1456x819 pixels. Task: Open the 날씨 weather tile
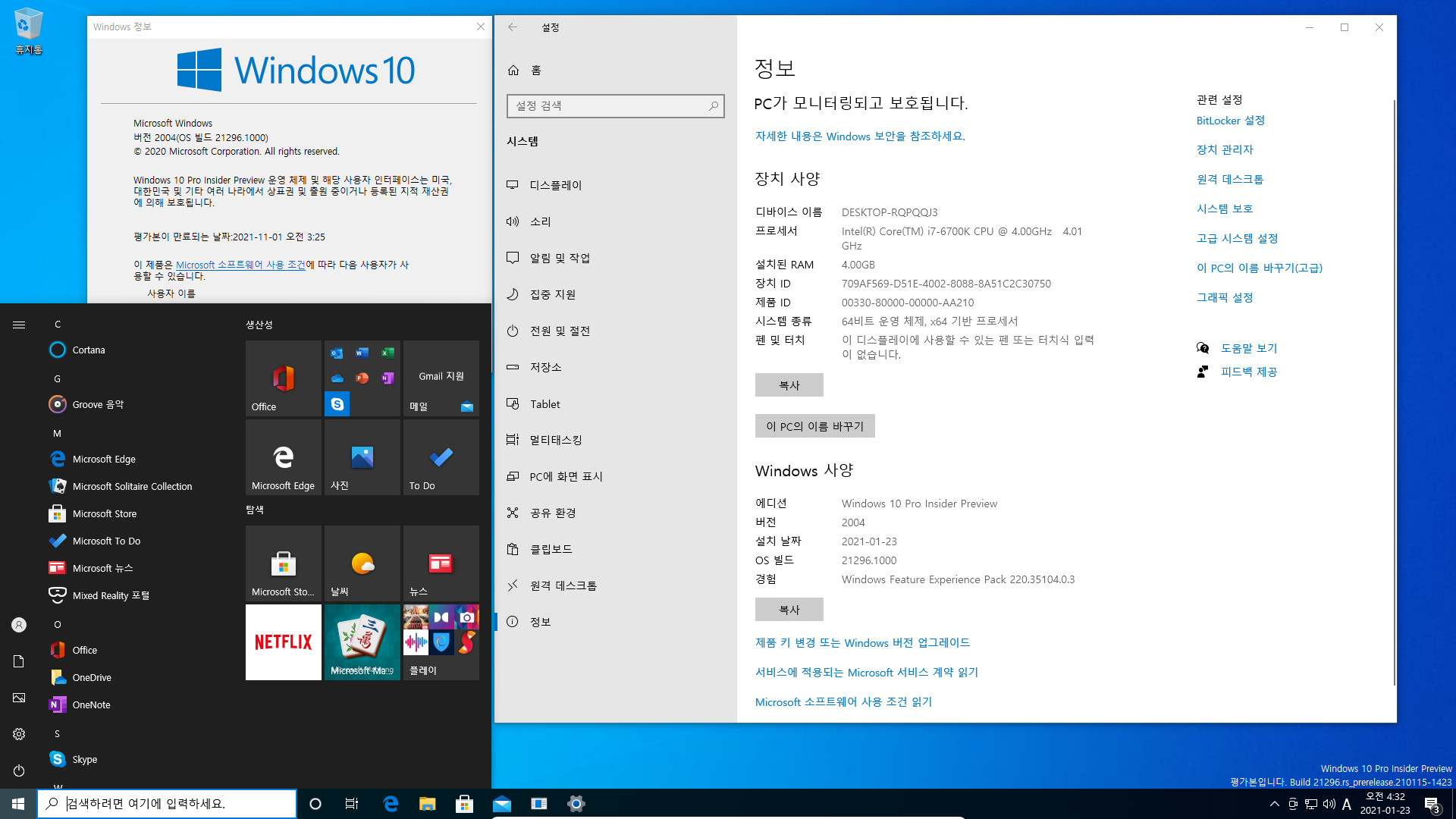[x=362, y=563]
